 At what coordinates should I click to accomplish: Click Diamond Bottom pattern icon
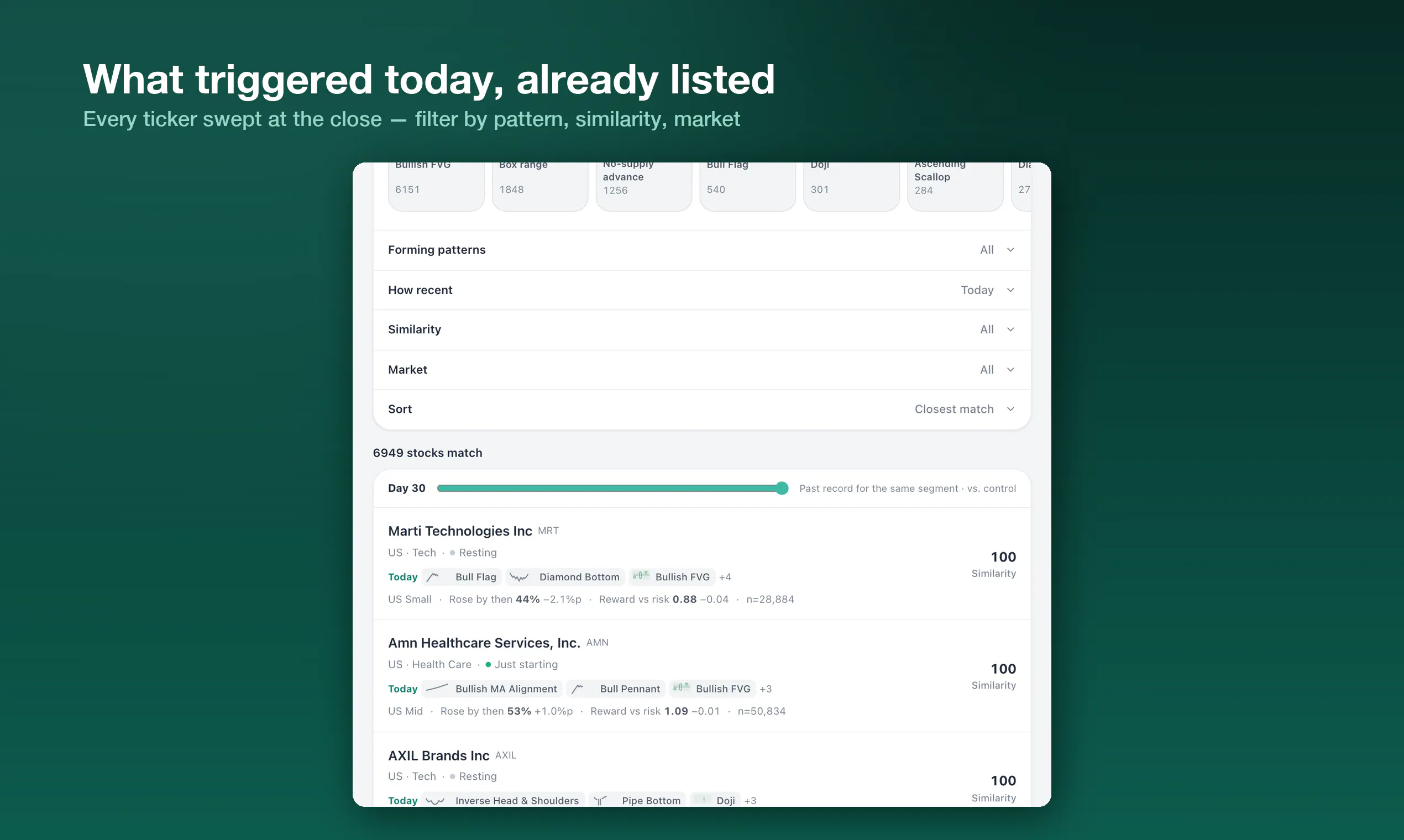(x=518, y=577)
